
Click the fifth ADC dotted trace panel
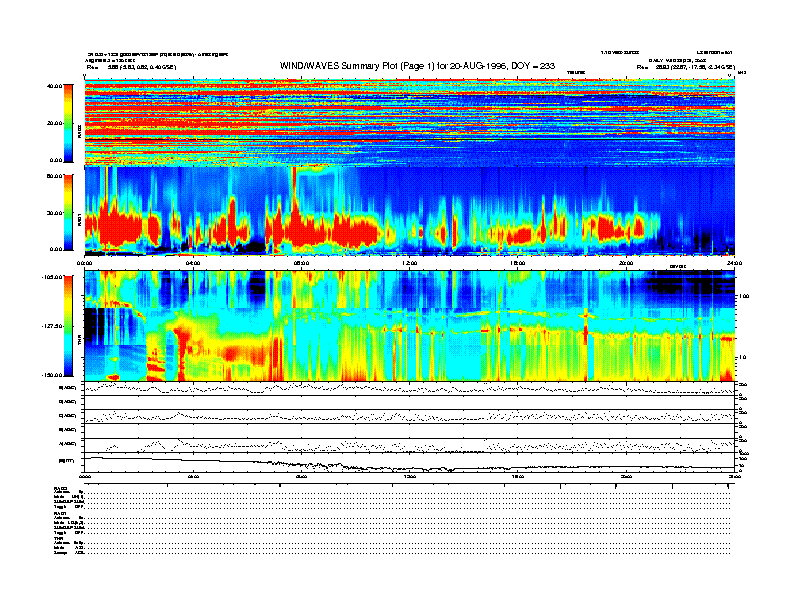410,445
